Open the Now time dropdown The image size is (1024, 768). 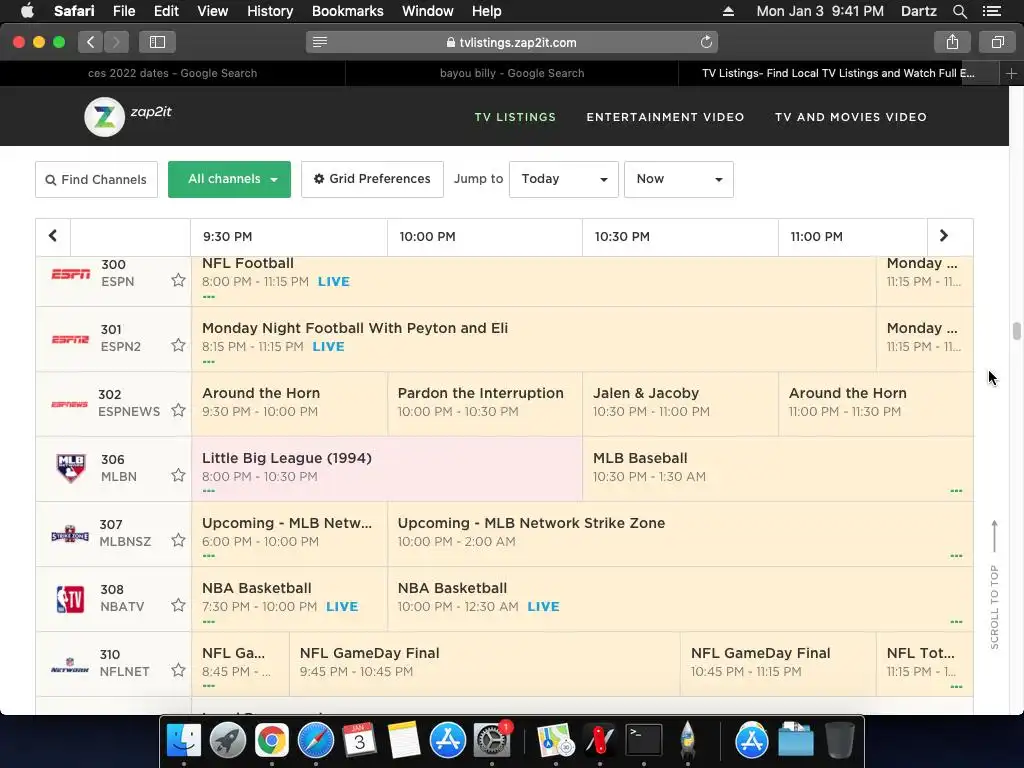point(679,179)
